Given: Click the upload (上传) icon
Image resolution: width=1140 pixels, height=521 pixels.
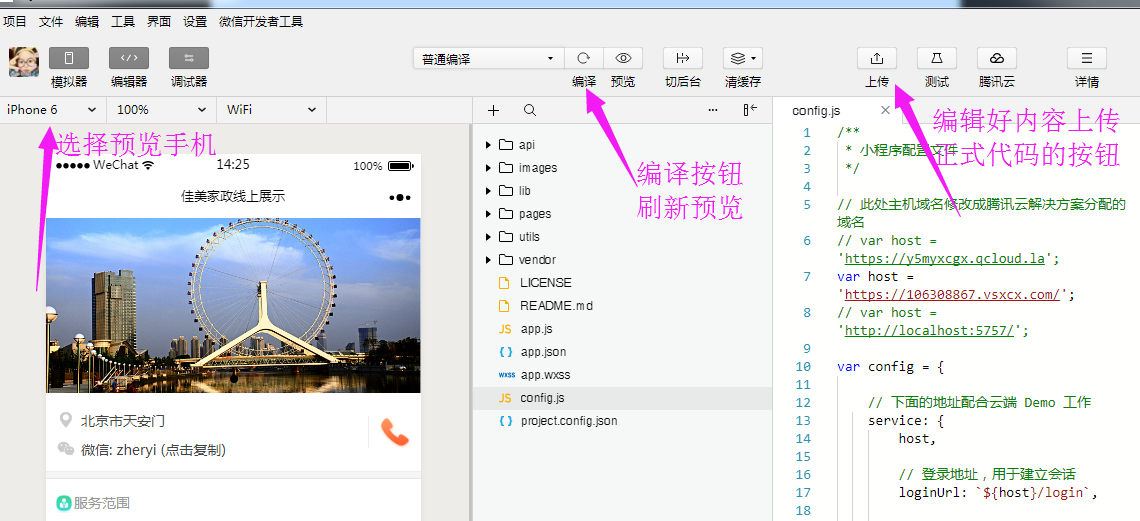Looking at the screenshot, I should point(877,58).
